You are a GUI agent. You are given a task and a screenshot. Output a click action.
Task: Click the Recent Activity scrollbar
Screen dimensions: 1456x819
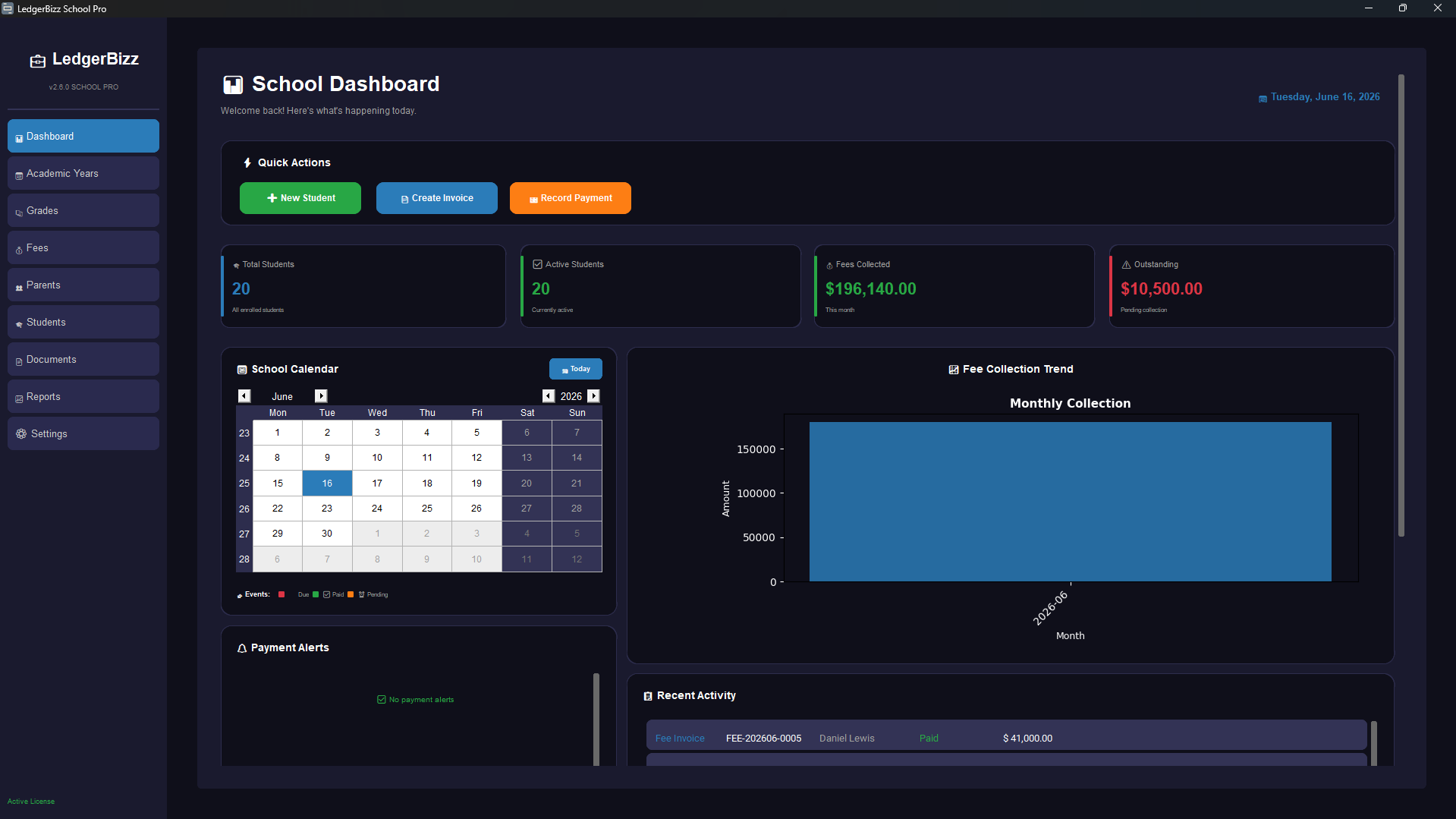point(1373,743)
